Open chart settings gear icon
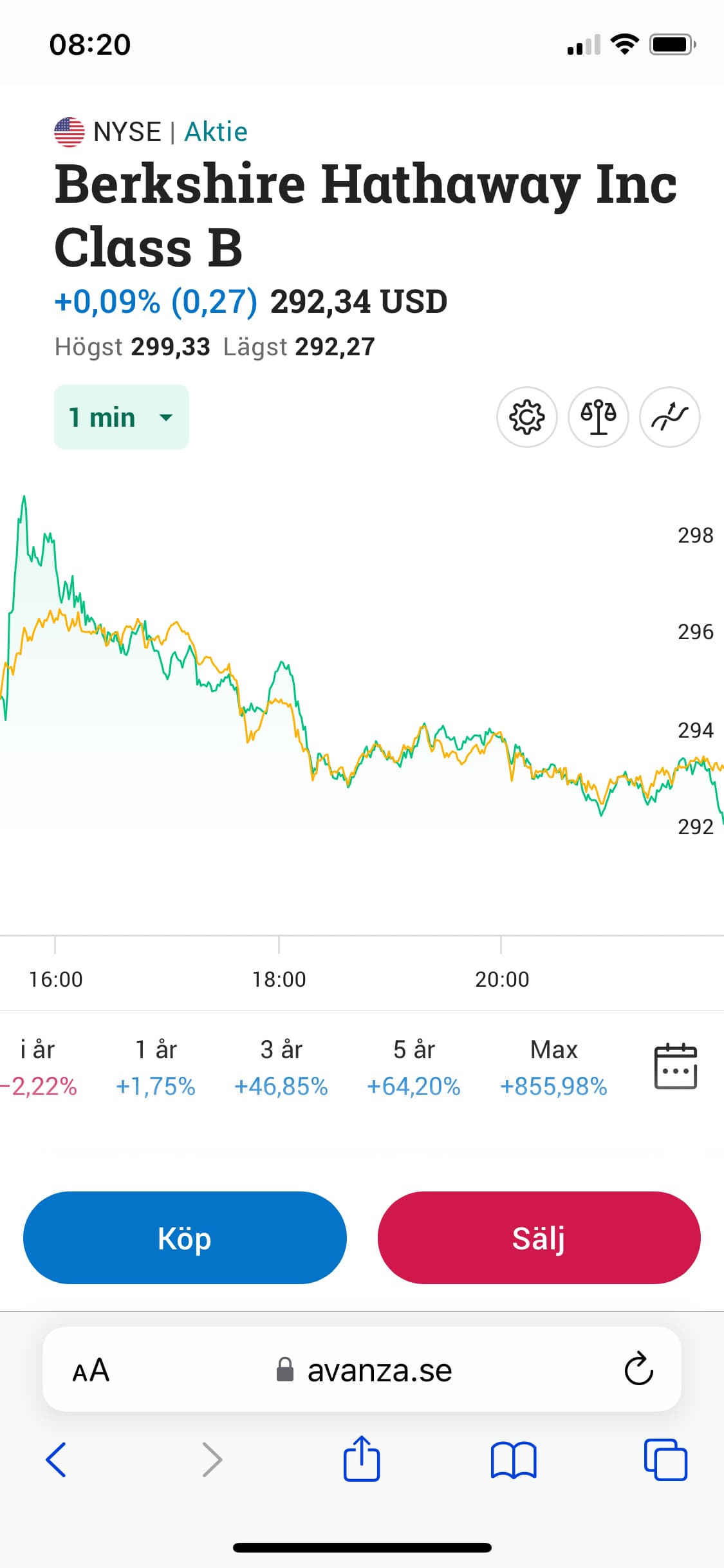Screen dimensions: 724x1568 (526, 417)
